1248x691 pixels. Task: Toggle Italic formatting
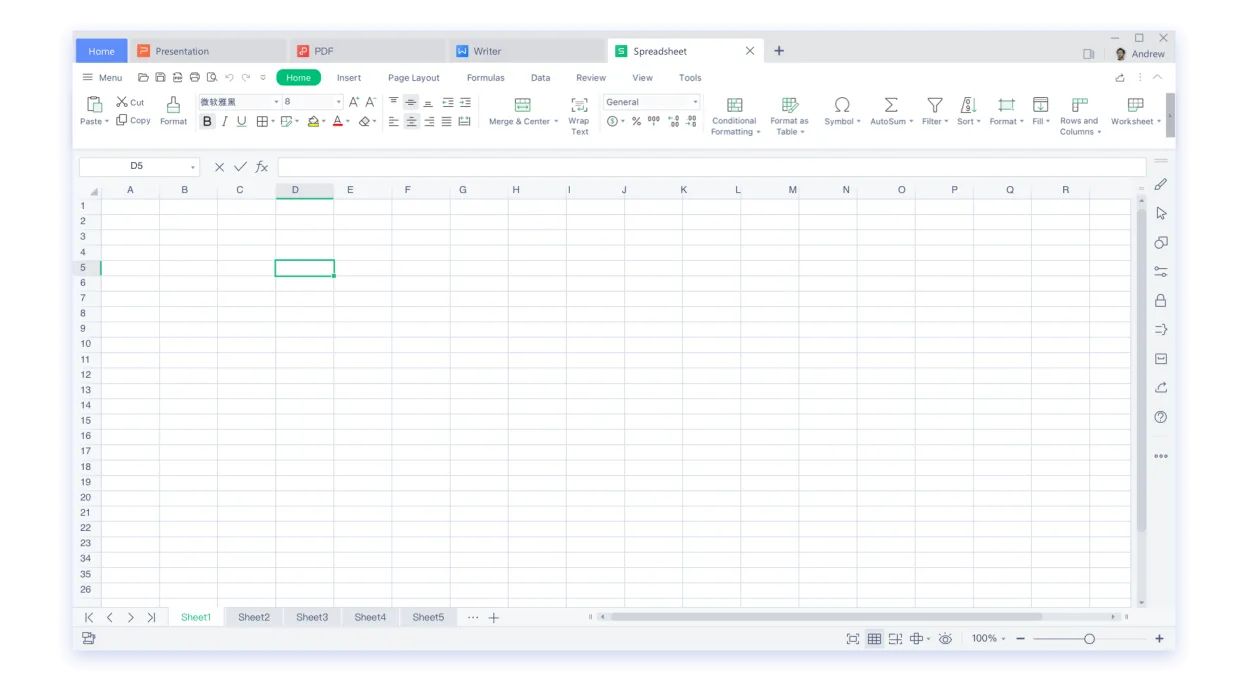[224, 121]
